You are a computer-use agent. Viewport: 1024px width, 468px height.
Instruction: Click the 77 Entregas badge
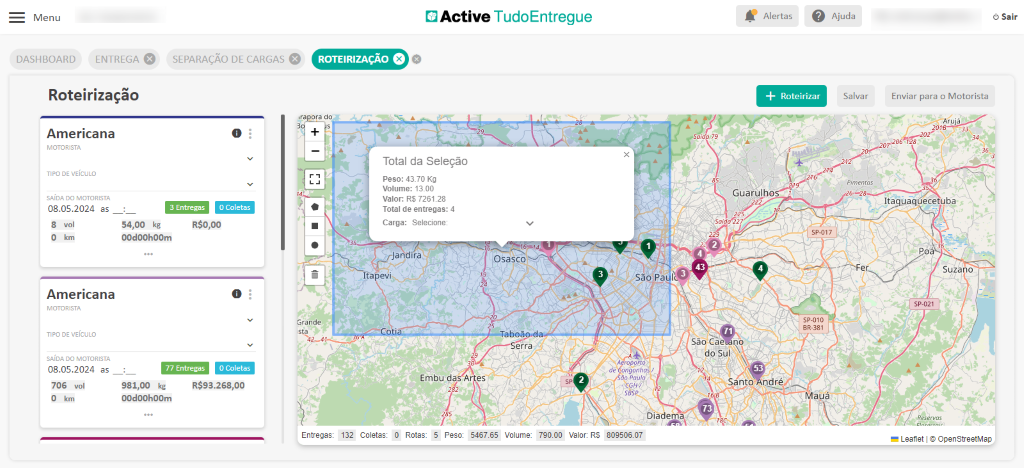pos(185,368)
